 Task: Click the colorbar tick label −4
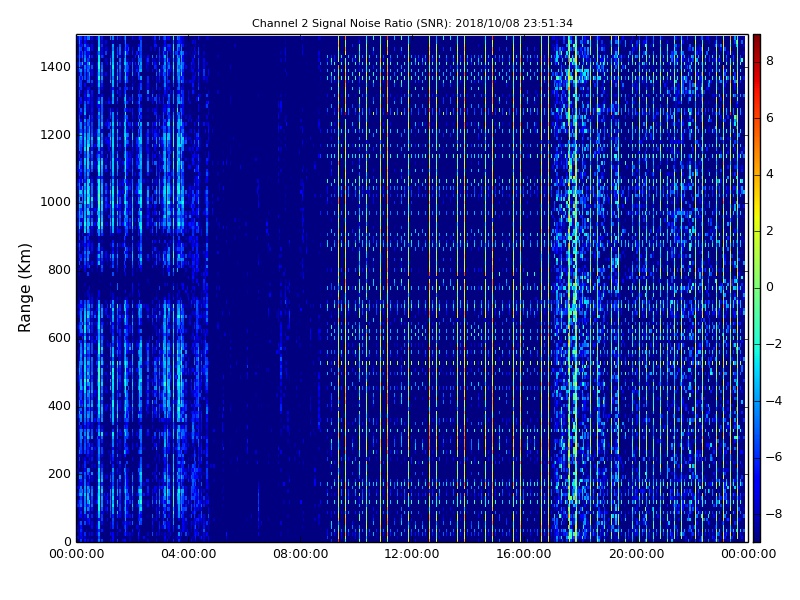(x=773, y=401)
